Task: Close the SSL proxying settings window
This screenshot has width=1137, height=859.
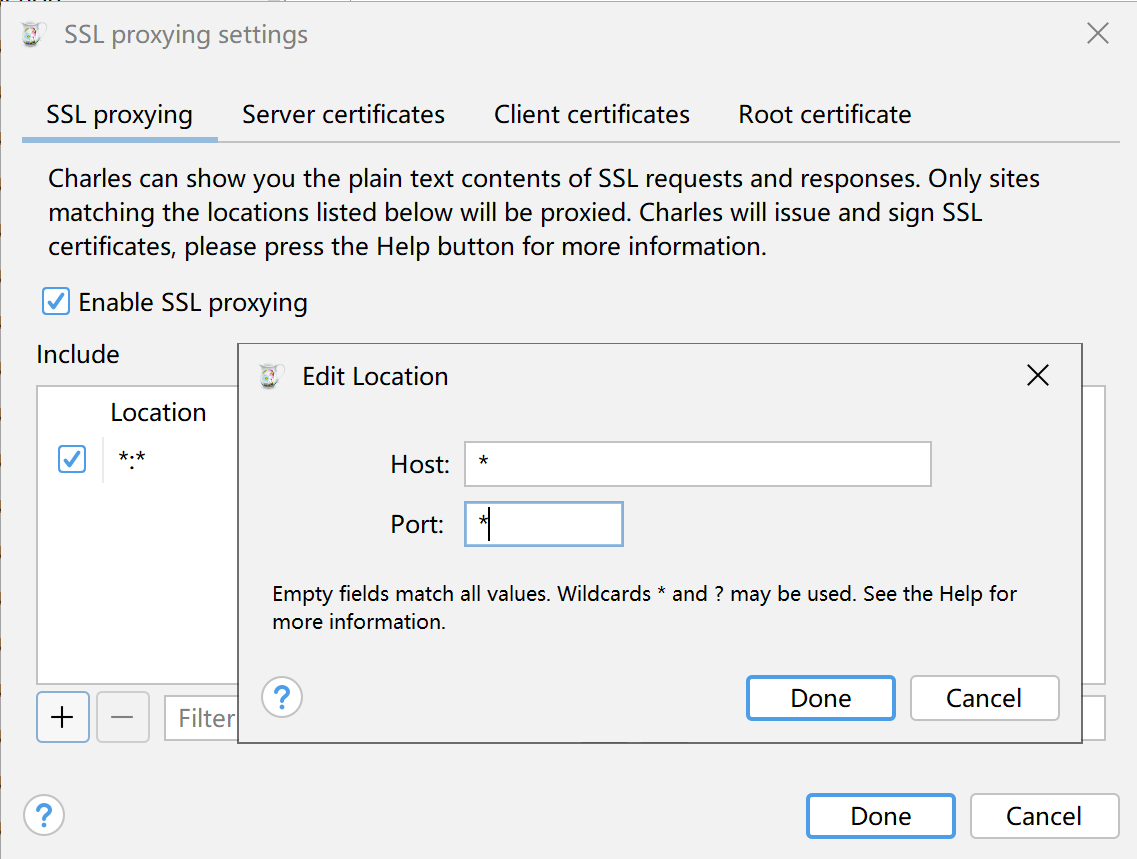Action: pos(1098,33)
